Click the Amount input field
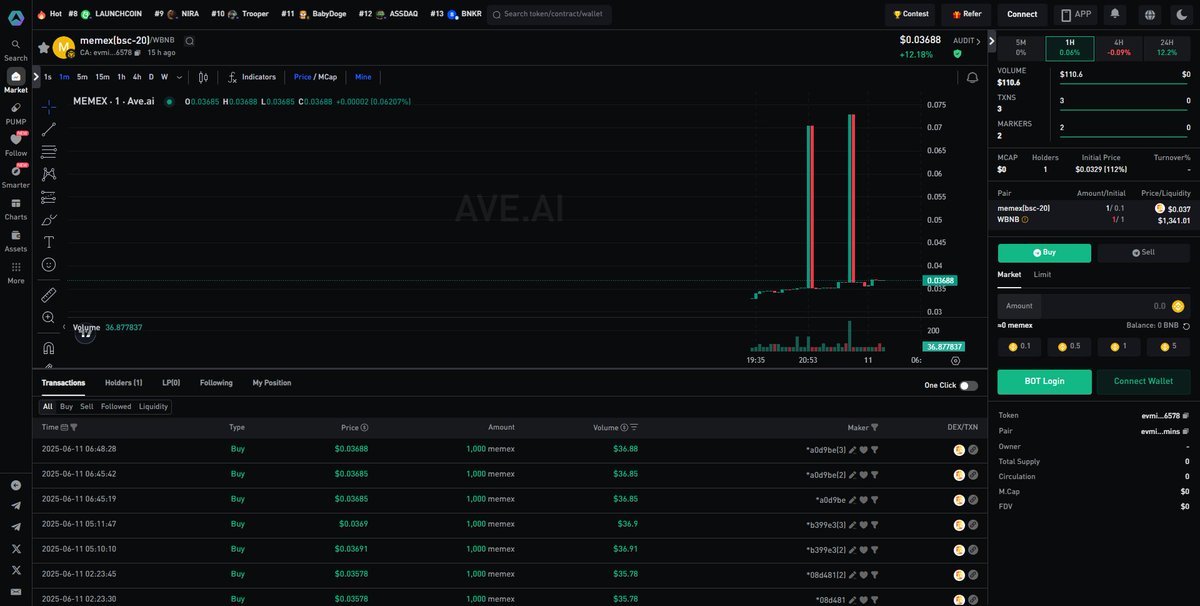 [x=1094, y=306]
